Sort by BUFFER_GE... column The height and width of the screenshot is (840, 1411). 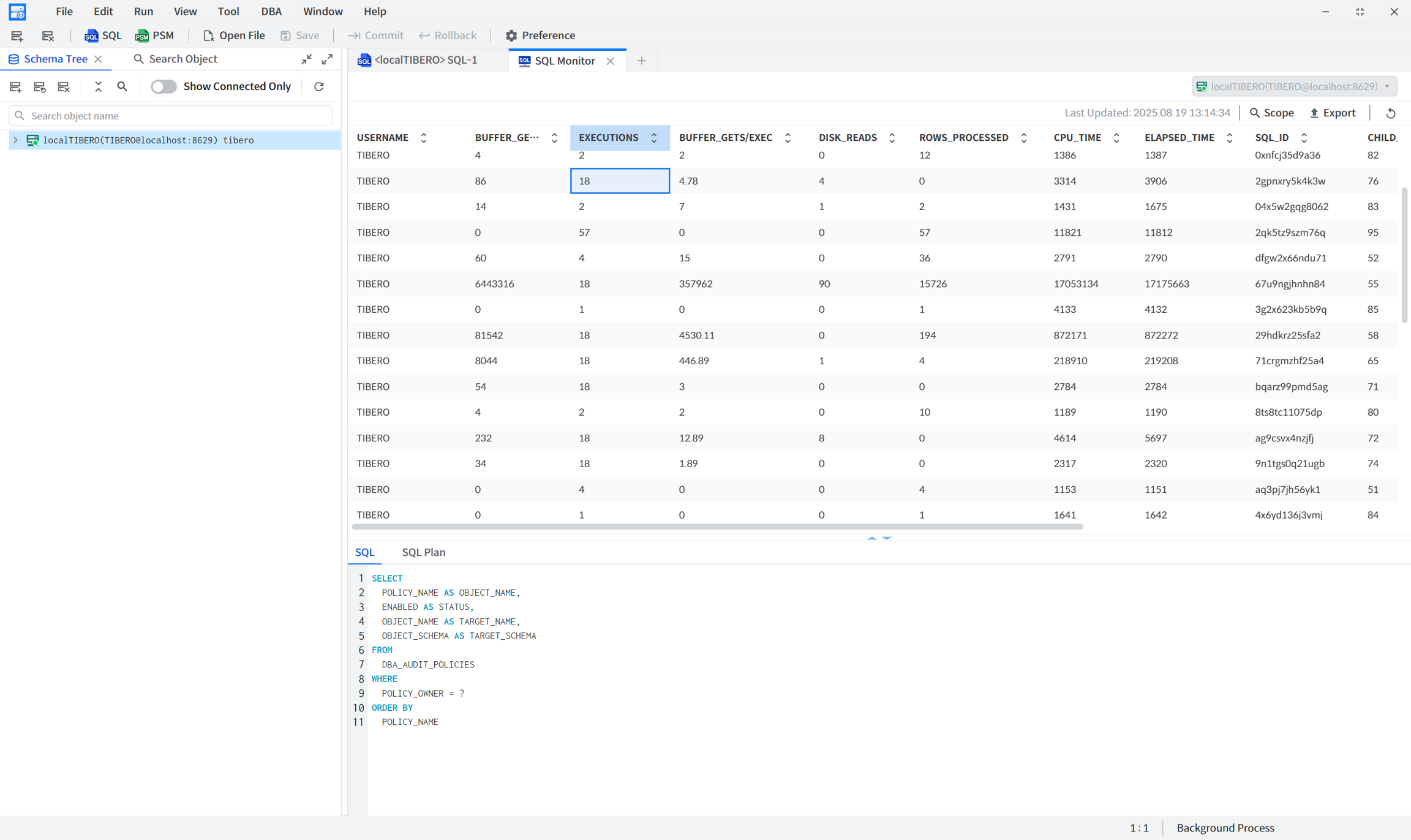(x=555, y=138)
